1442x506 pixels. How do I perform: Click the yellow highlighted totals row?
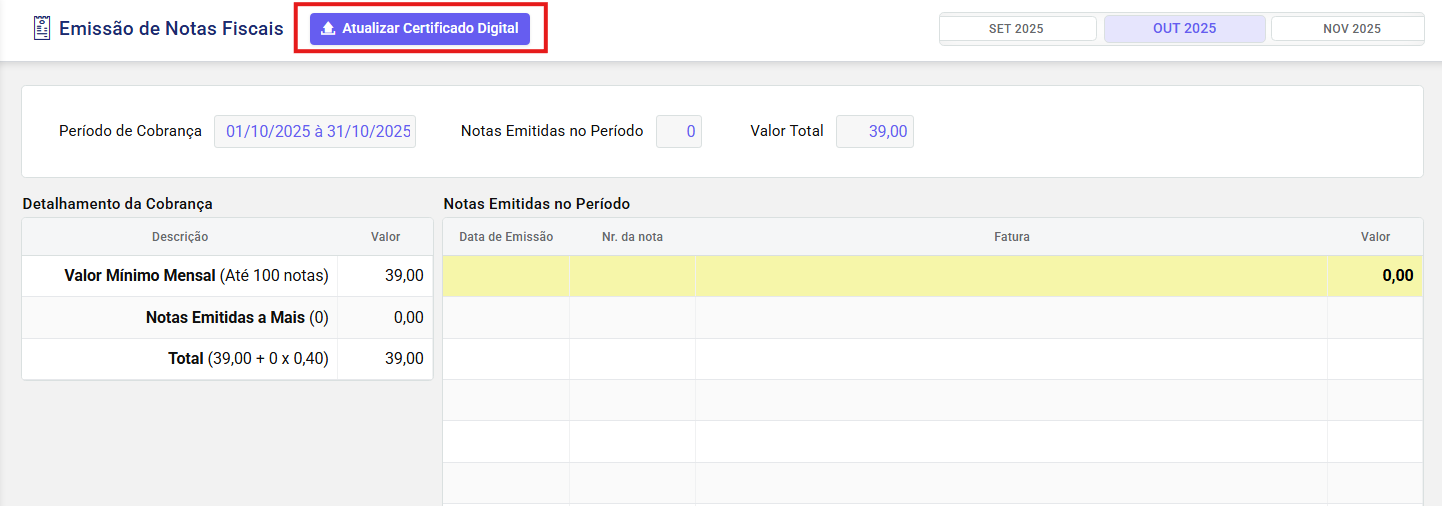pyautogui.click(x=932, y=276)
